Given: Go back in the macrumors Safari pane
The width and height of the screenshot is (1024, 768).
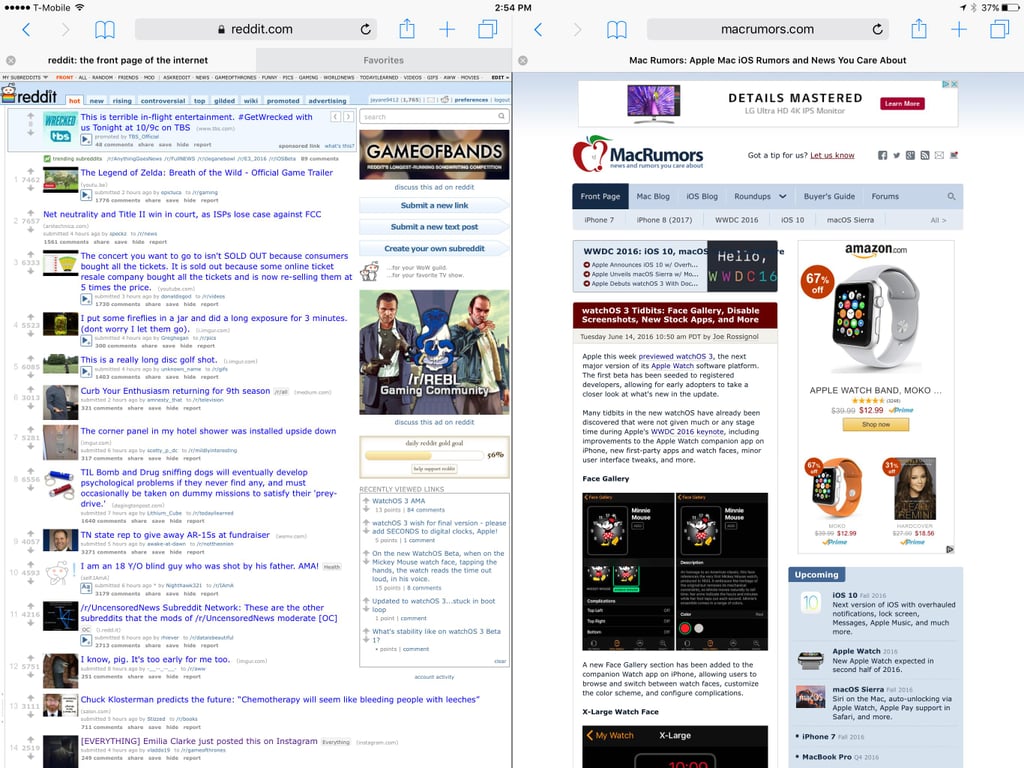Looking at the screenshot, I should (x=538, y=29).
